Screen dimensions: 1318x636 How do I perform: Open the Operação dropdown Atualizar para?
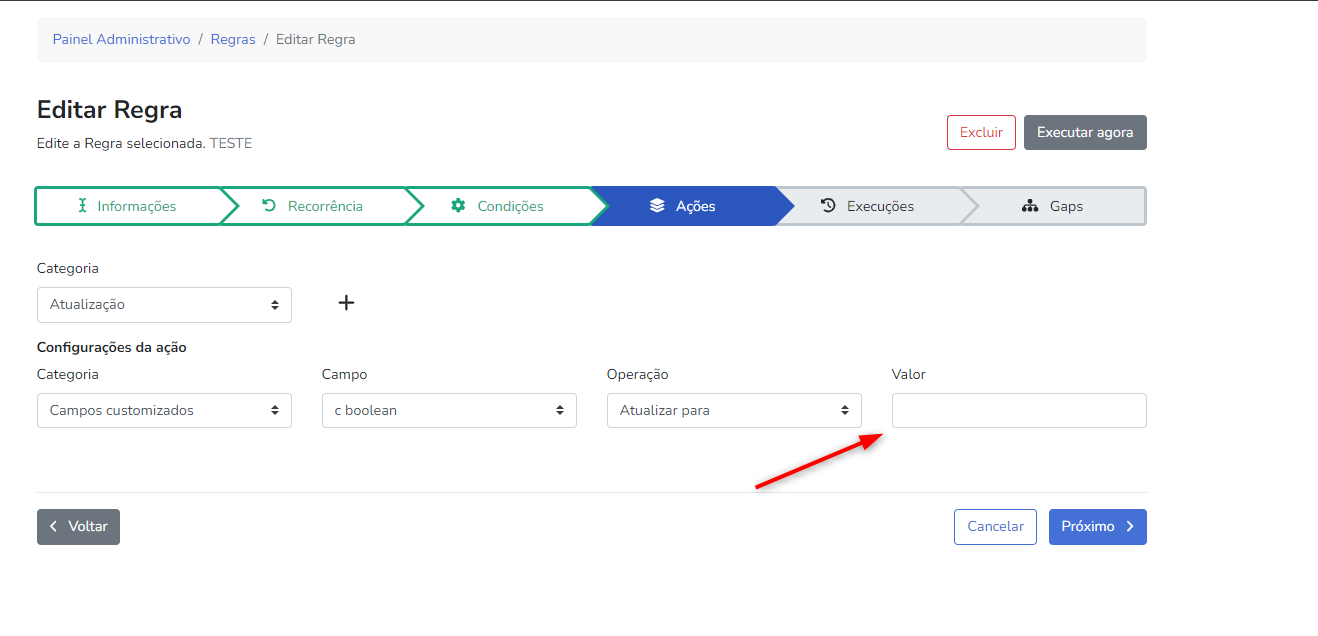[x=734, y=411]
